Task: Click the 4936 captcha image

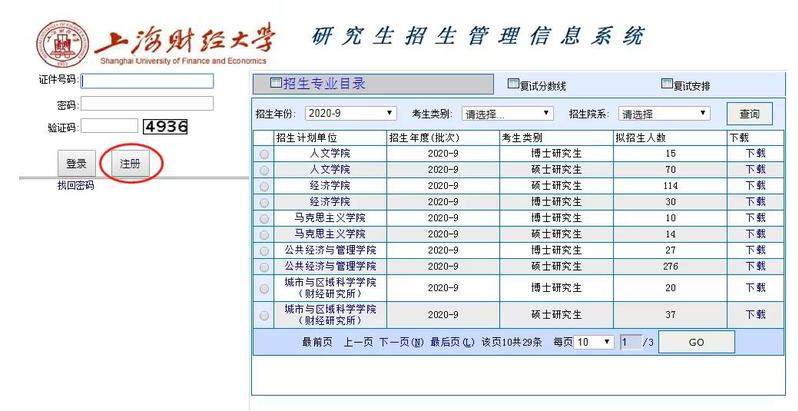Action: tap(166, 127)
